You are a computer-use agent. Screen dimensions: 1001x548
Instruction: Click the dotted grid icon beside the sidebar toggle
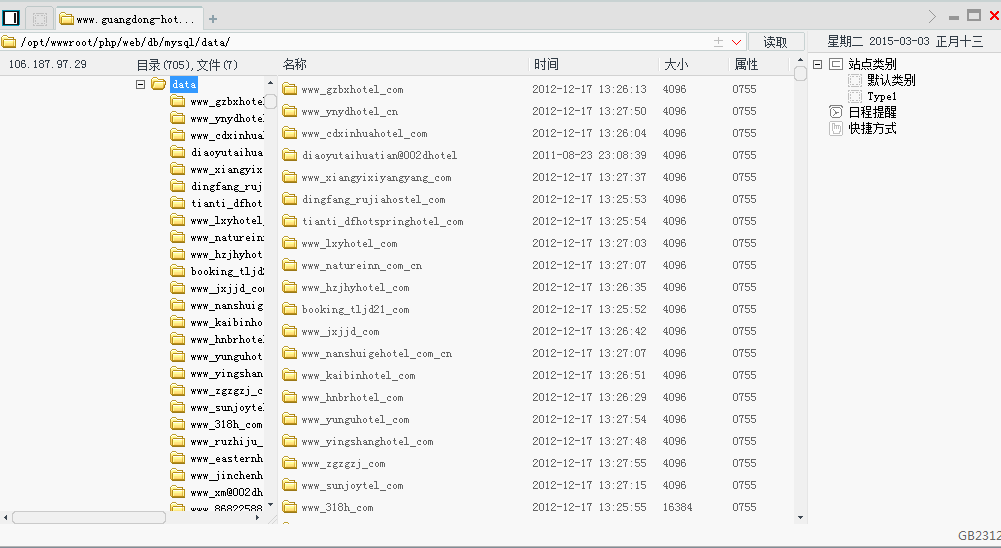[x=40, y=19]
